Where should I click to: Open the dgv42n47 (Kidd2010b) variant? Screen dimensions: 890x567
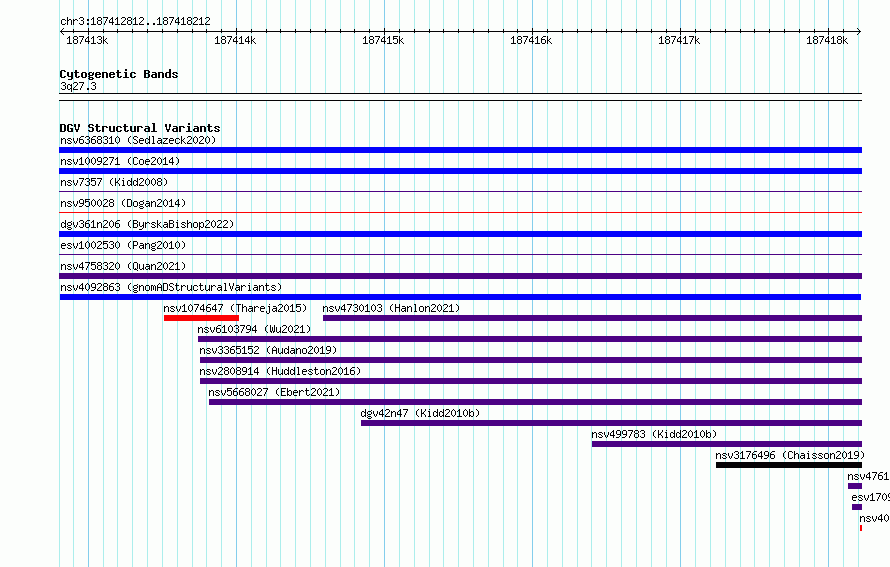420,413
